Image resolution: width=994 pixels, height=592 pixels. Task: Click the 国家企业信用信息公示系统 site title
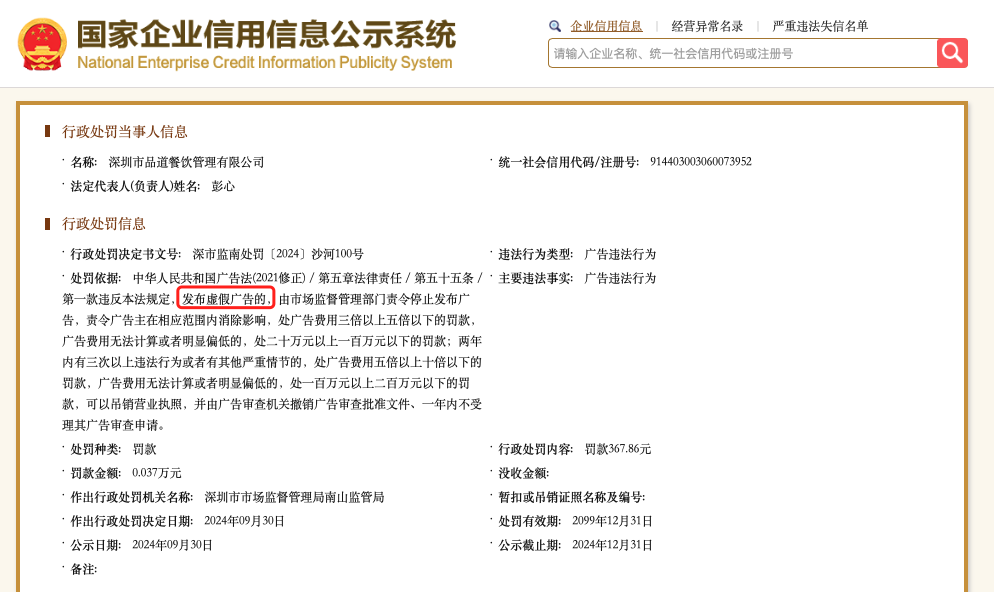point(266,34)
